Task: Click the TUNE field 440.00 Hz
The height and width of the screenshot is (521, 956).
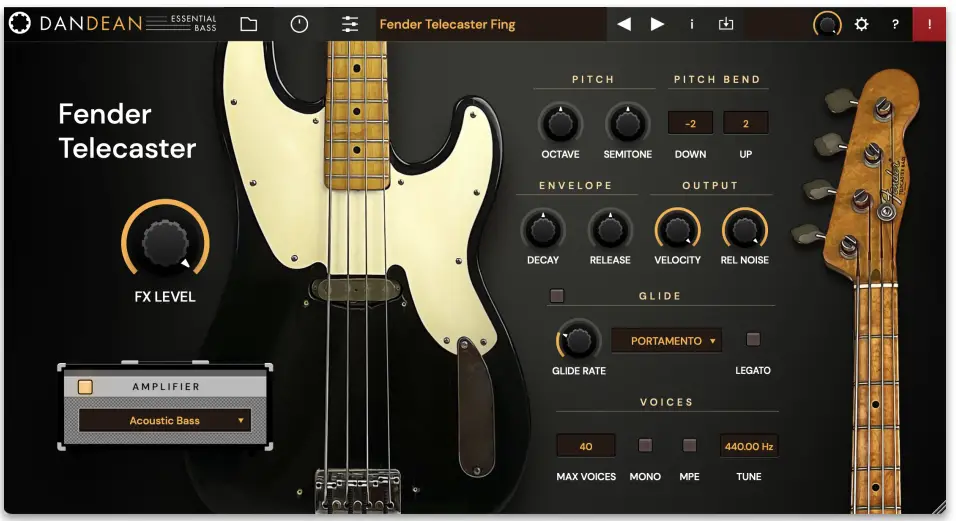Action: click(x=749, y=446)
